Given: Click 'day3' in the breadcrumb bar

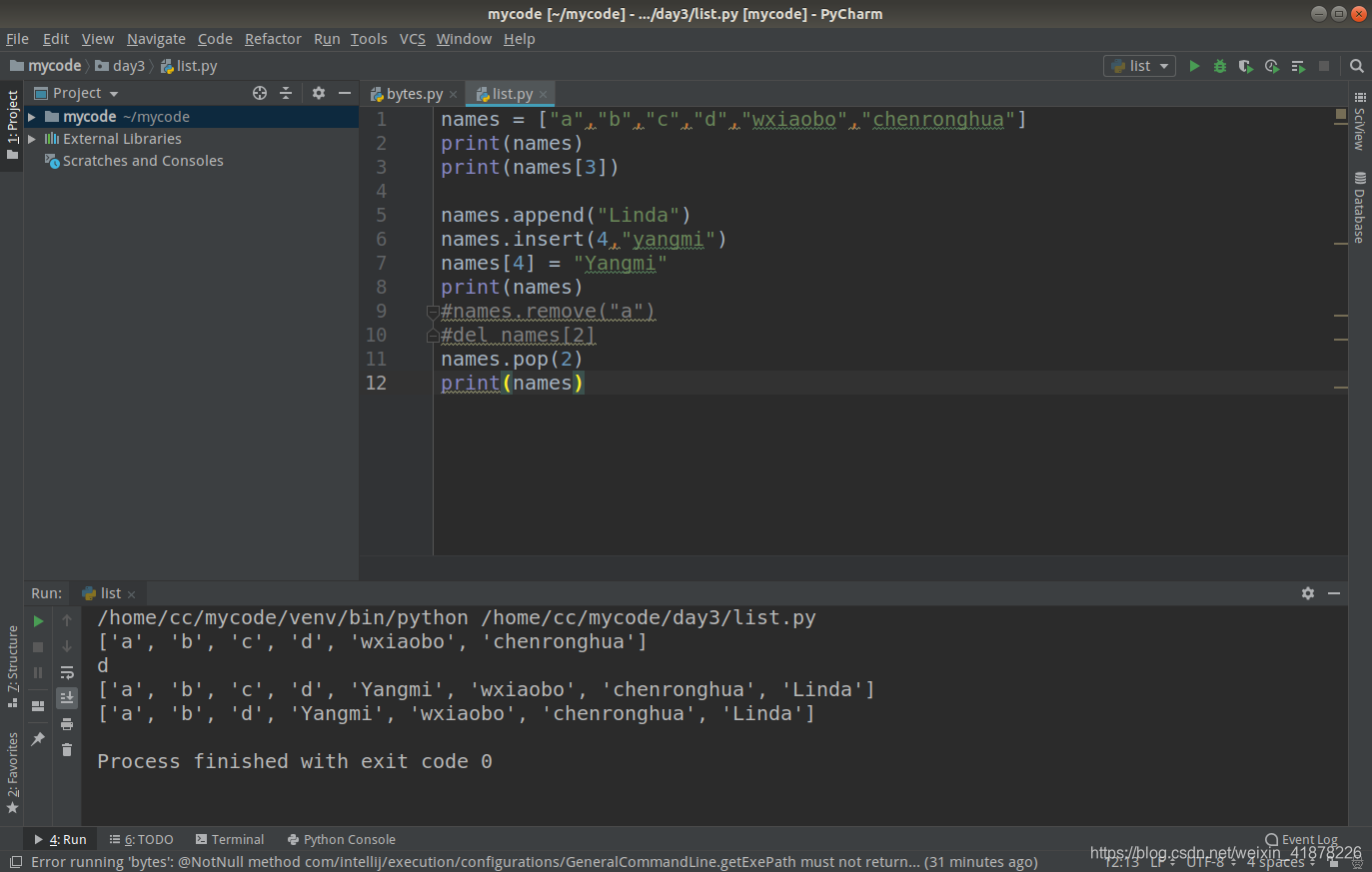Looking at the screenshot, I should tap(120, 66).
